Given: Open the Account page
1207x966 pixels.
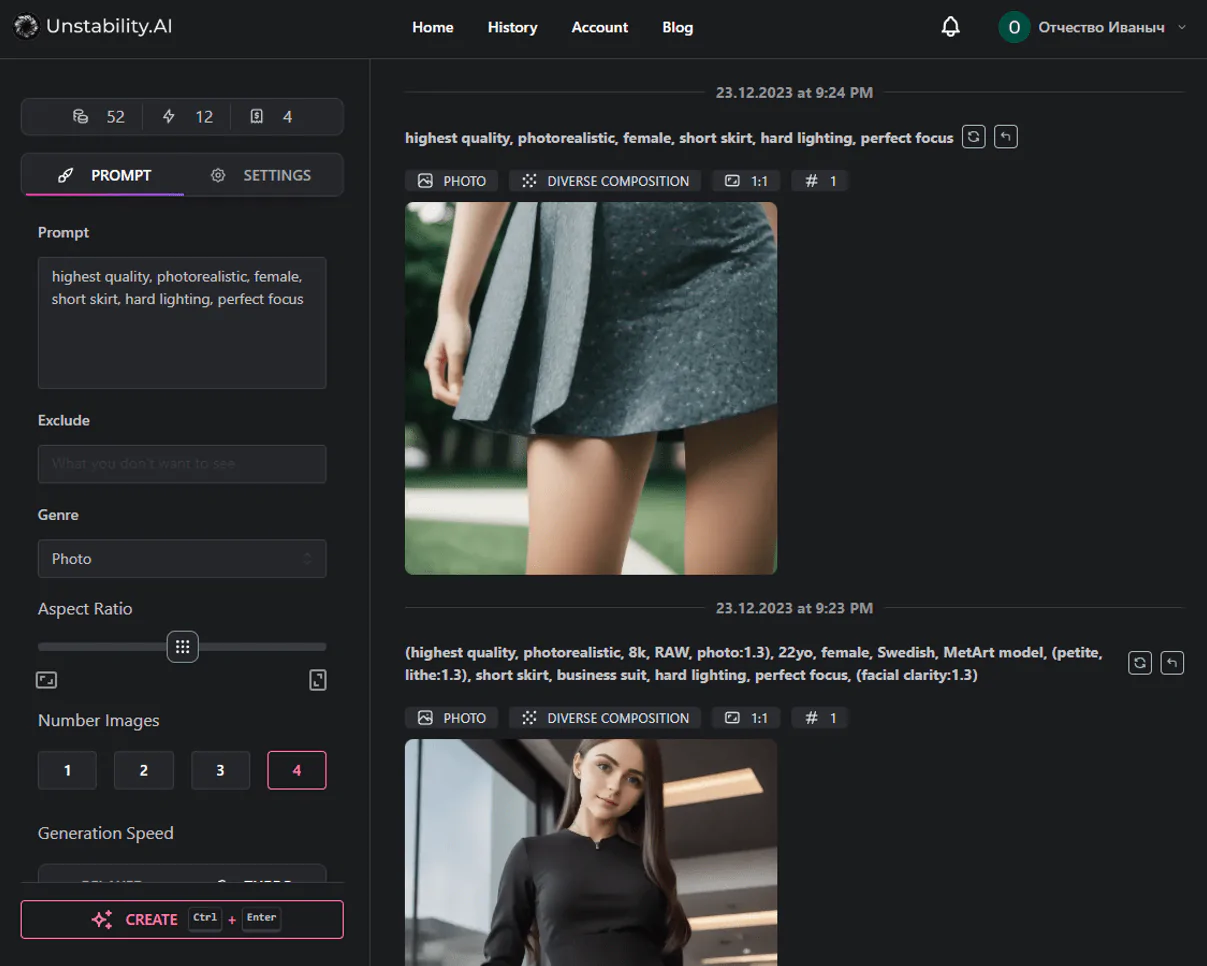Looking at the screenshot, I should (600, 27).
